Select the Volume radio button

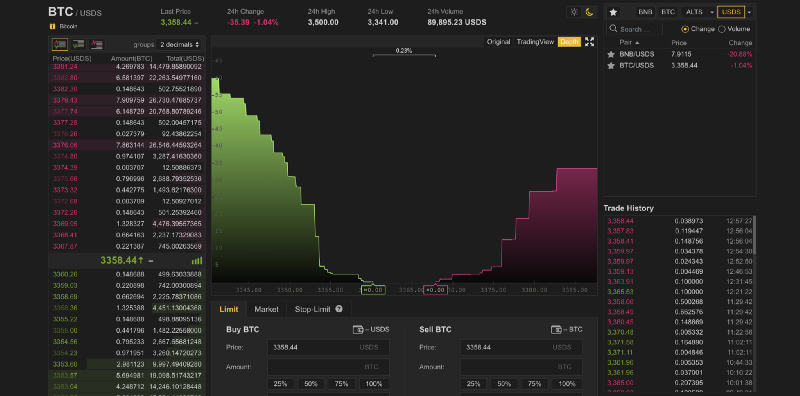tap(721, 29)
